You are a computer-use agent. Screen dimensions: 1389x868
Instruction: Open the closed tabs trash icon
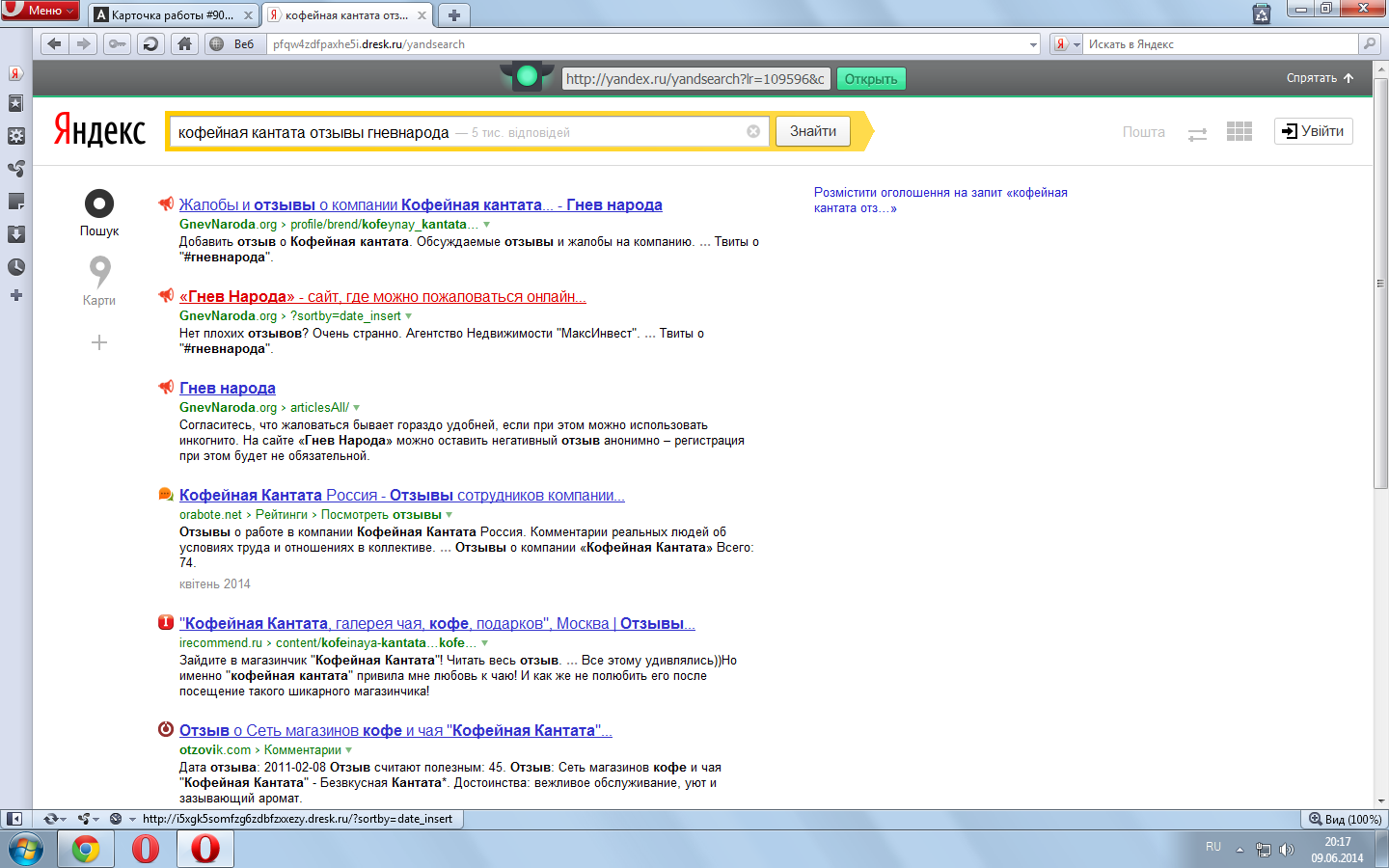tap(1262, 14)
